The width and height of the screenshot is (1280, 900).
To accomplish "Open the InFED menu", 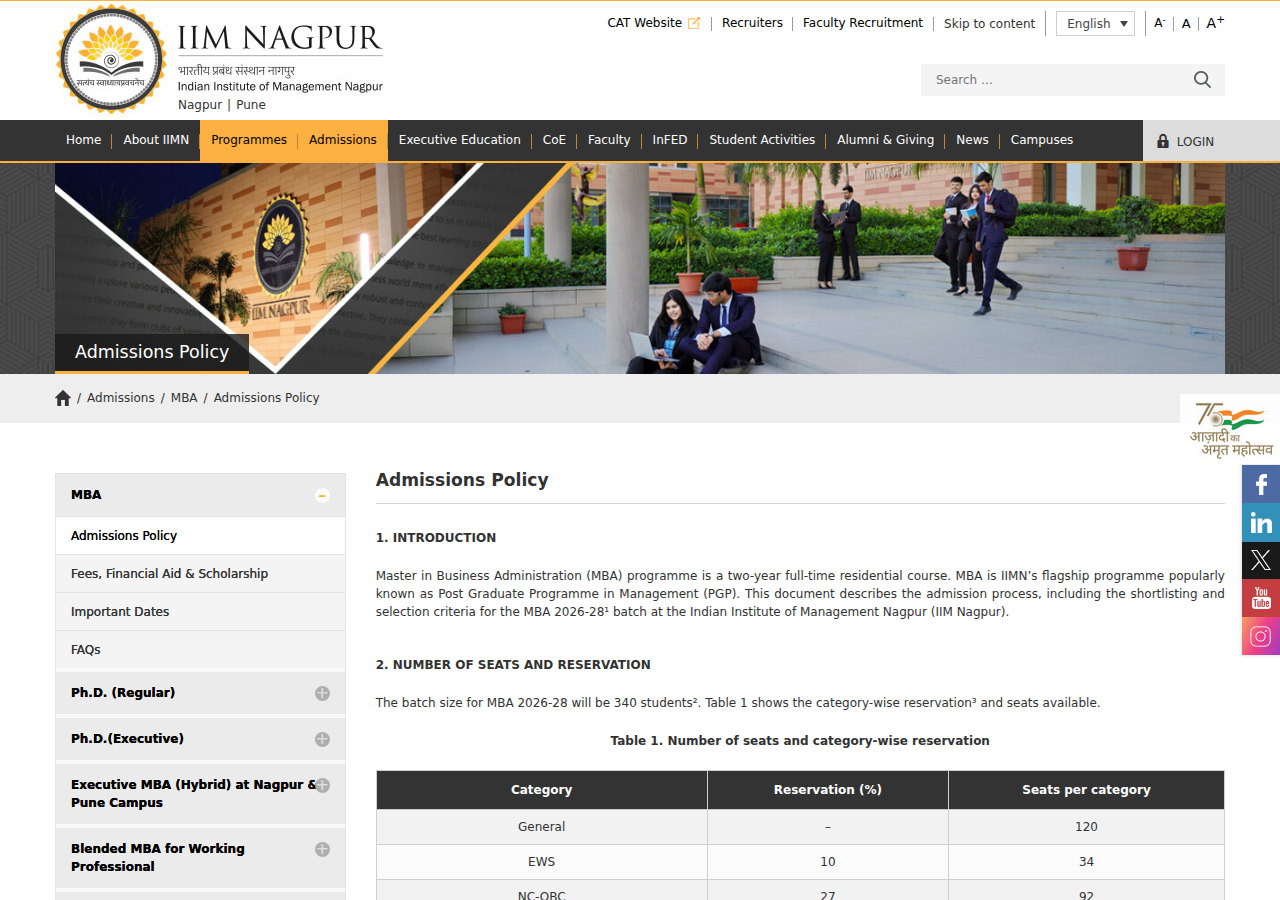I will [670, 140].
